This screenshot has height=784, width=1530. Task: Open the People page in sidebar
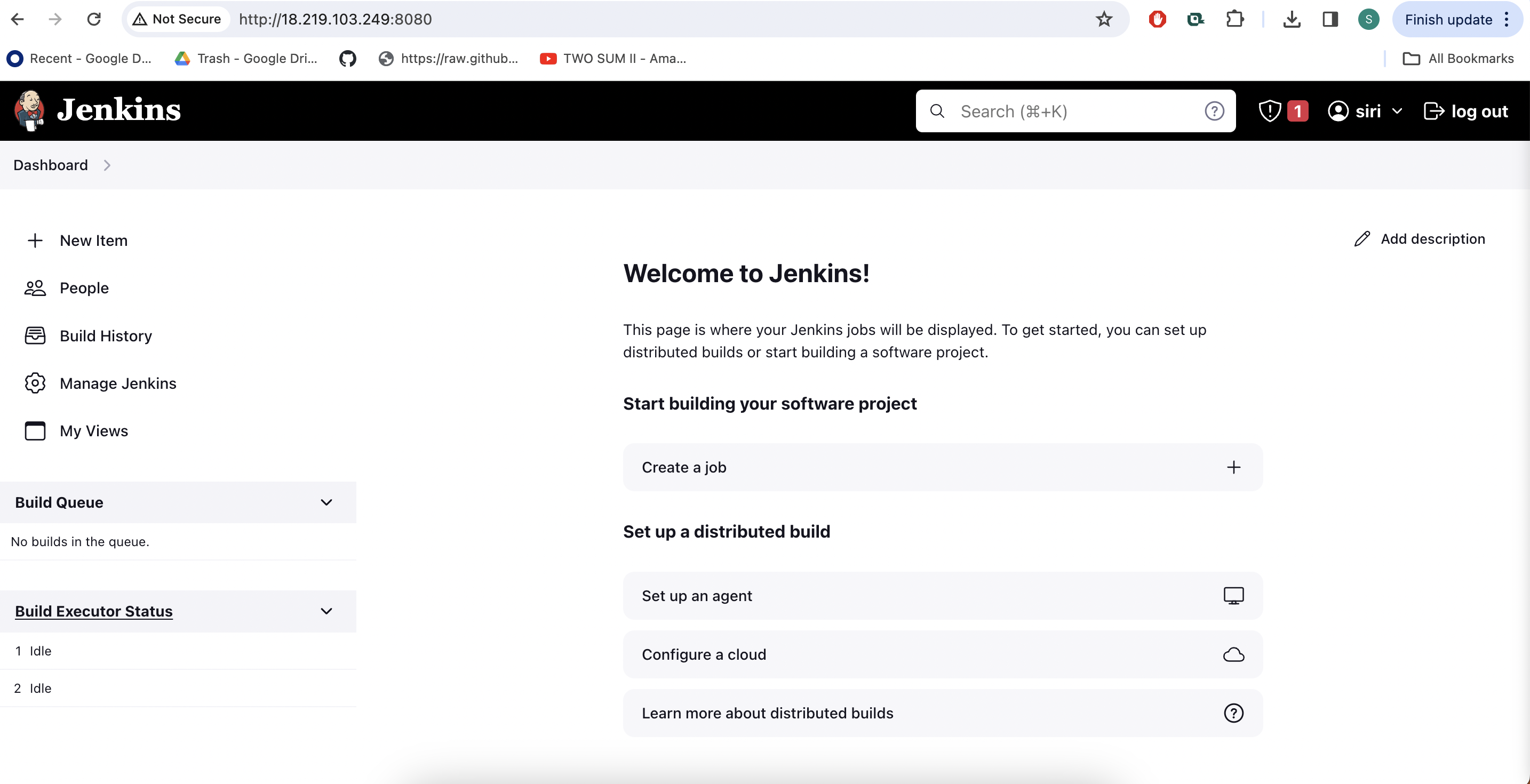point(84,288)
